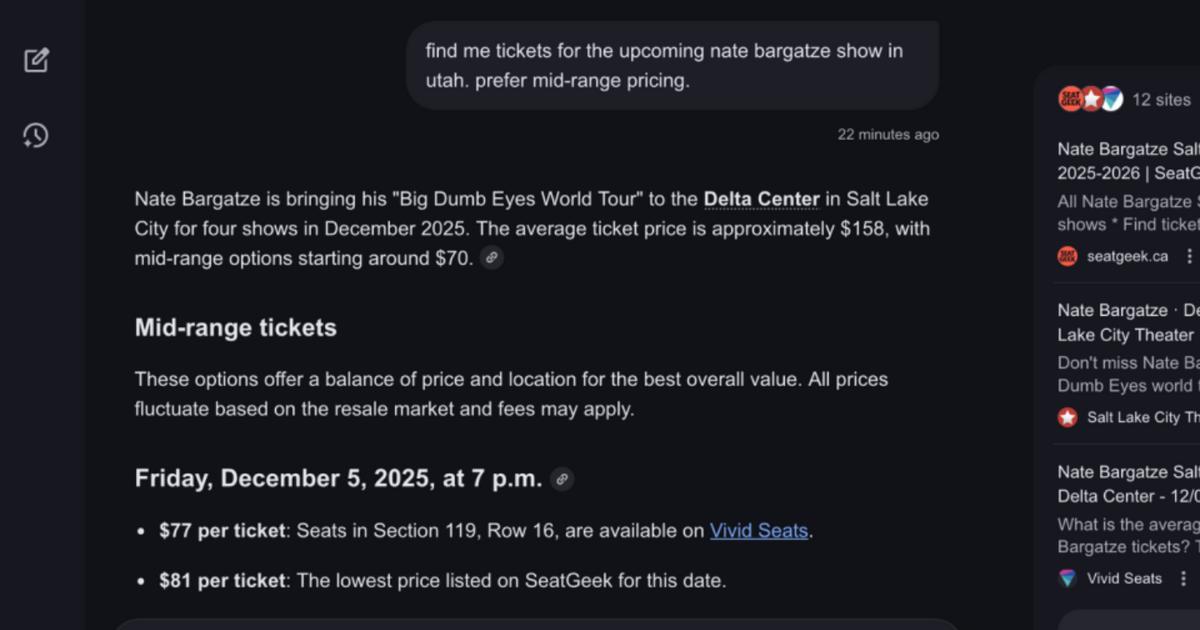Click the seatgeek.ca favicon in the sources
This screenshot has height=630, width=1200.
1068,256
